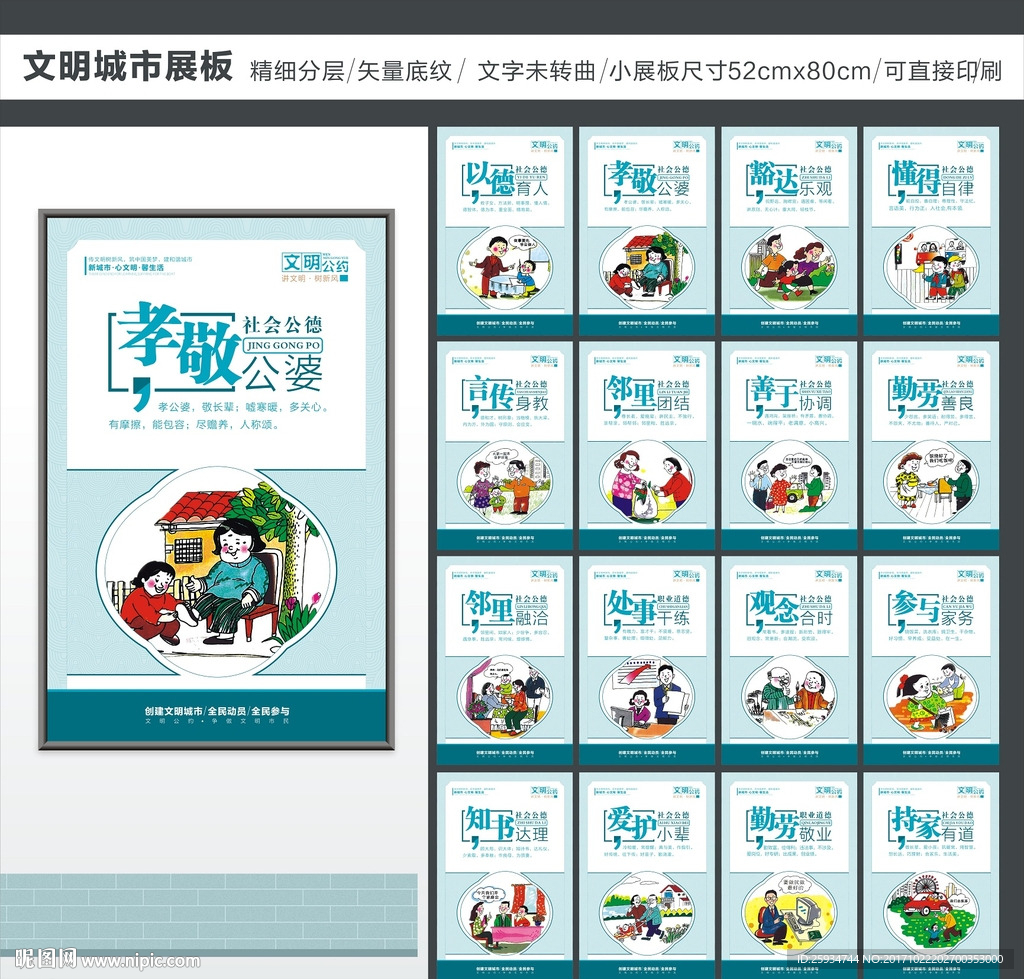The height and width of the screenshot is (979, 1024).
Task: Select the 豁达乐观 poster thumbnail
Action: pyautogui.click(x=789, y=231)
